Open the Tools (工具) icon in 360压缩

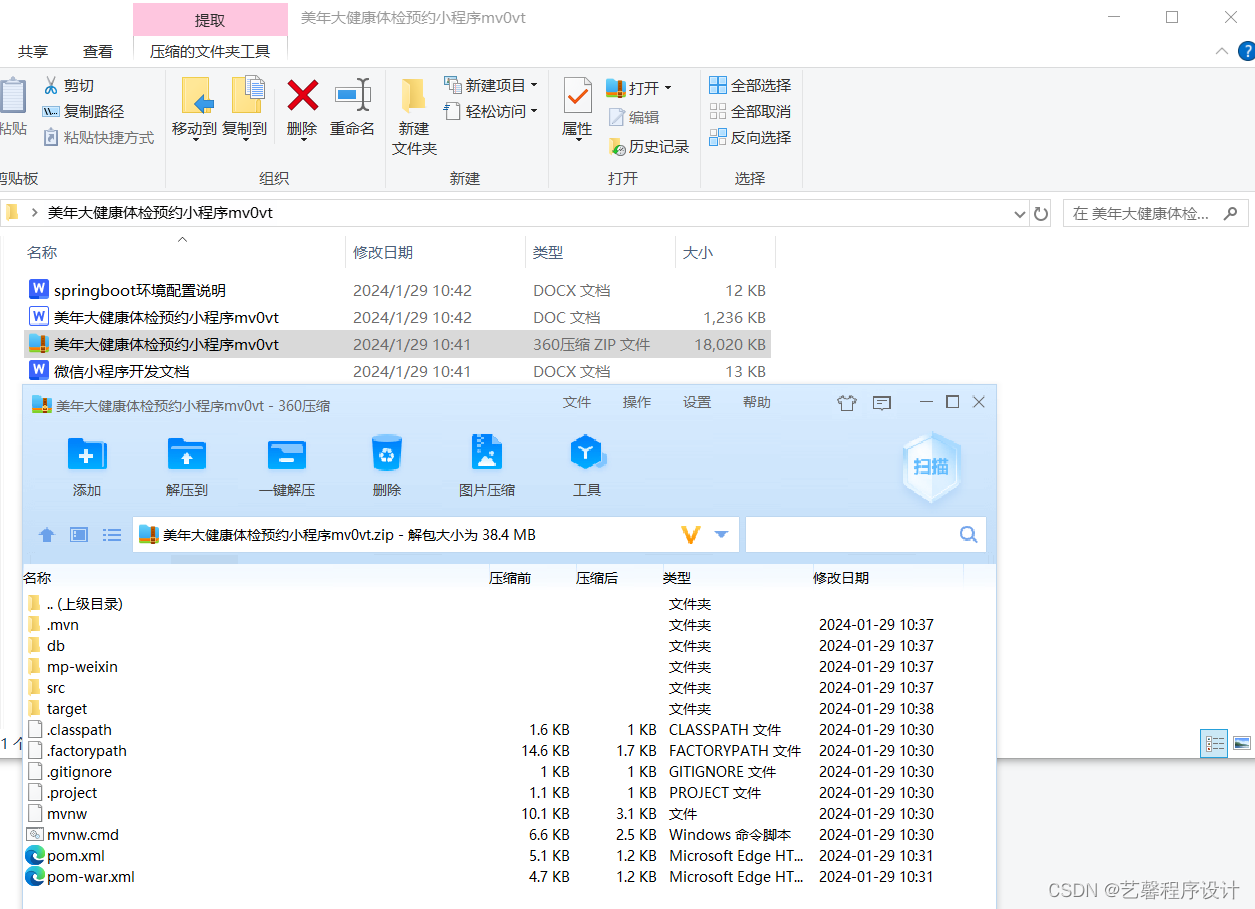(587, 453)
